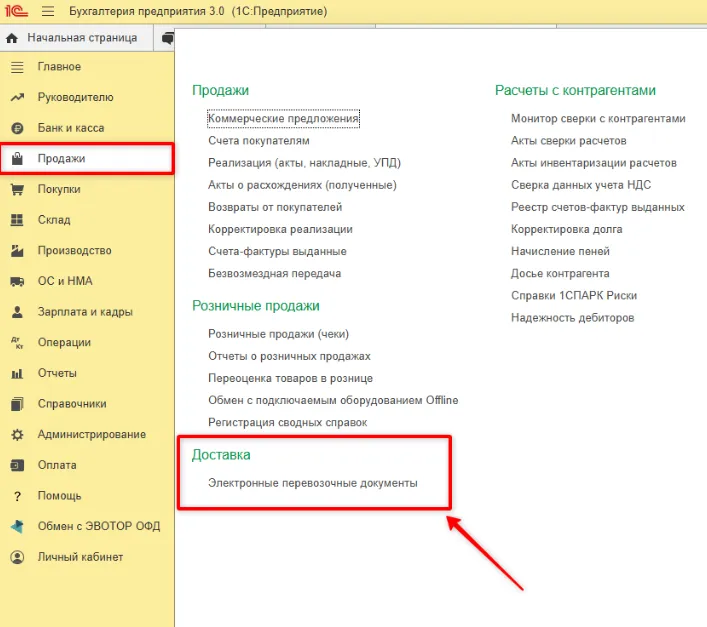Viewport: 707px width, 627px height.
Task: Open the hamburger main menu
Action: (48, 11)
